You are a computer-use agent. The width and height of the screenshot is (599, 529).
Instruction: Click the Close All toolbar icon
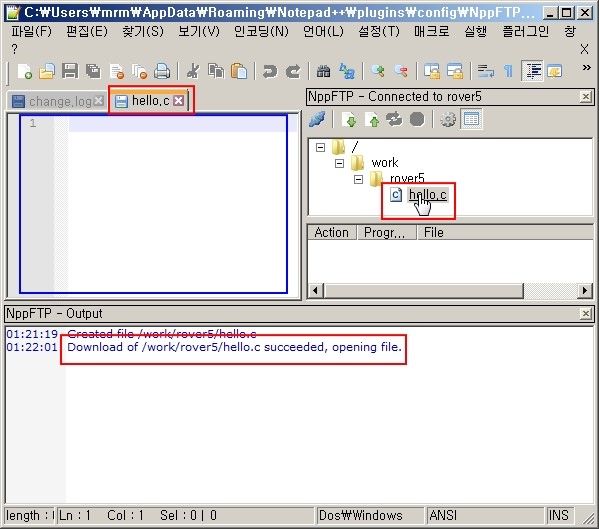pos(139,71)
